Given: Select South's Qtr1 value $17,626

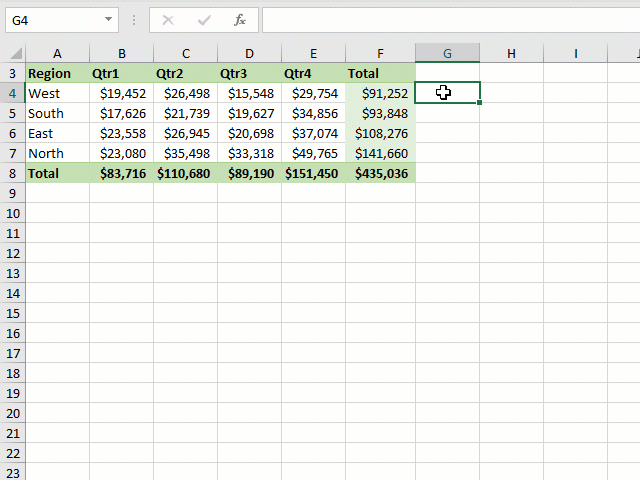Looking at the screenshot, I should point(121,113).
